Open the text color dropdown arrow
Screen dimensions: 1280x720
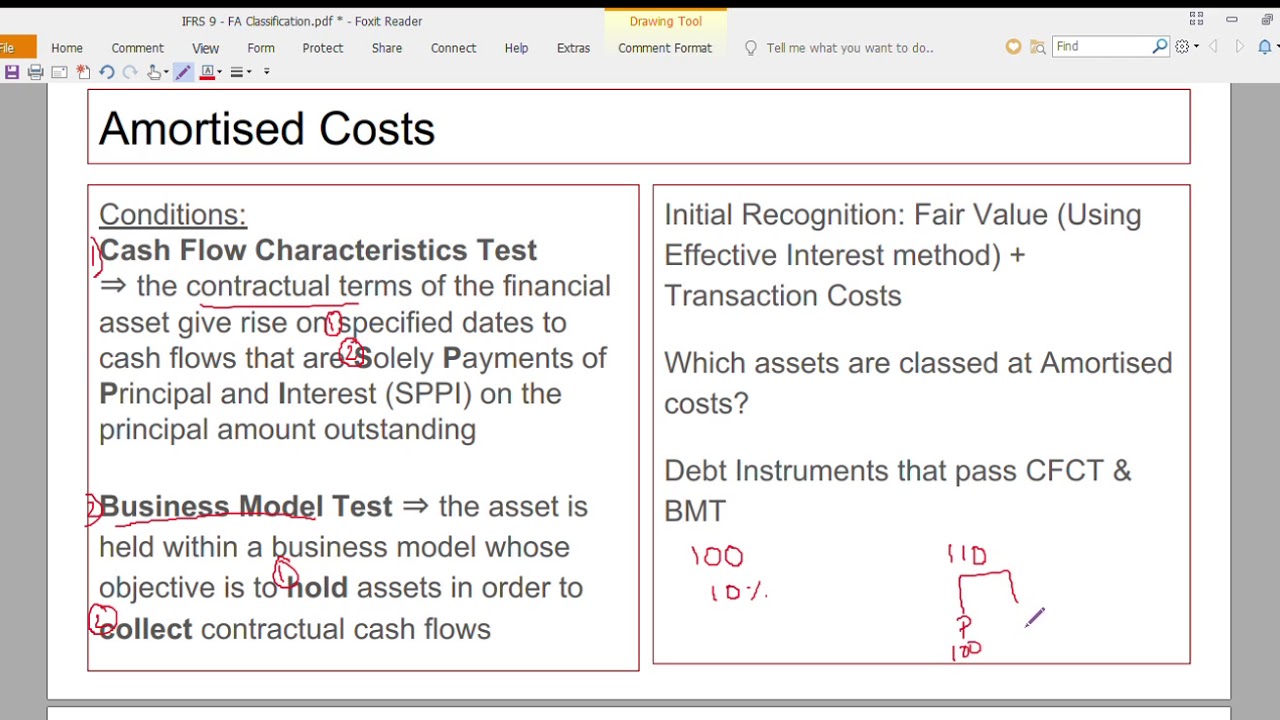click(x=219, y=72)
